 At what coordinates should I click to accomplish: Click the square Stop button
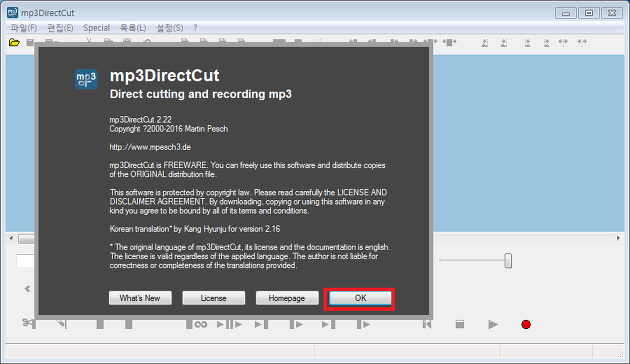[460, 324]
